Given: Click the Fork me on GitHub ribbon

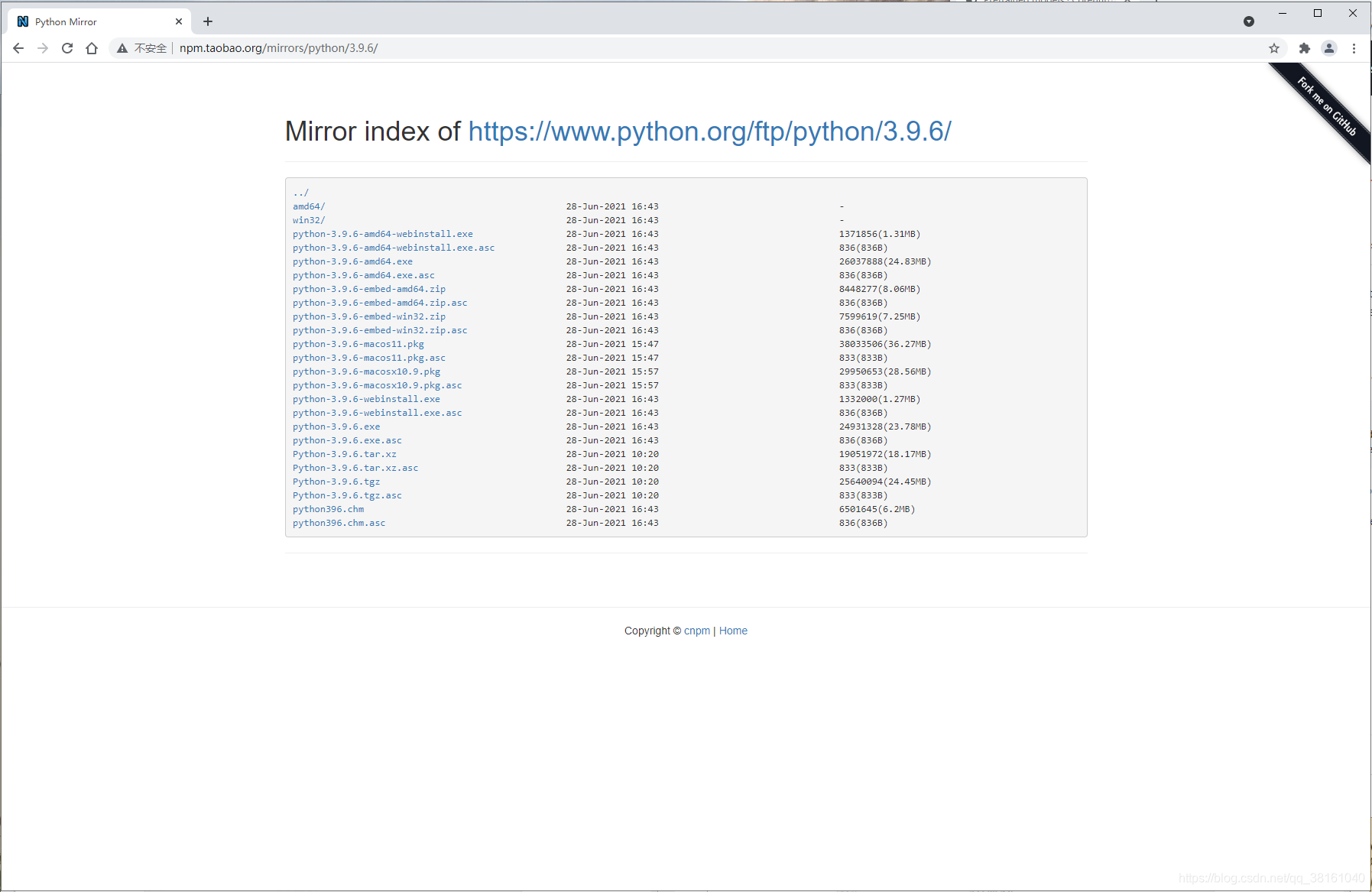Looking at the screenshot, I should tap(1327, 107).
